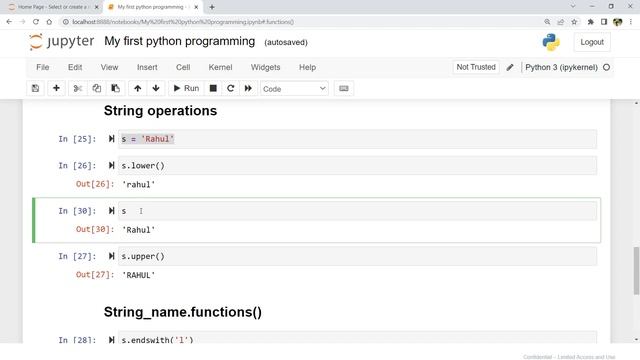Share this page icon in address bar
Screen dimensions: 640x360
click(561, 22)
